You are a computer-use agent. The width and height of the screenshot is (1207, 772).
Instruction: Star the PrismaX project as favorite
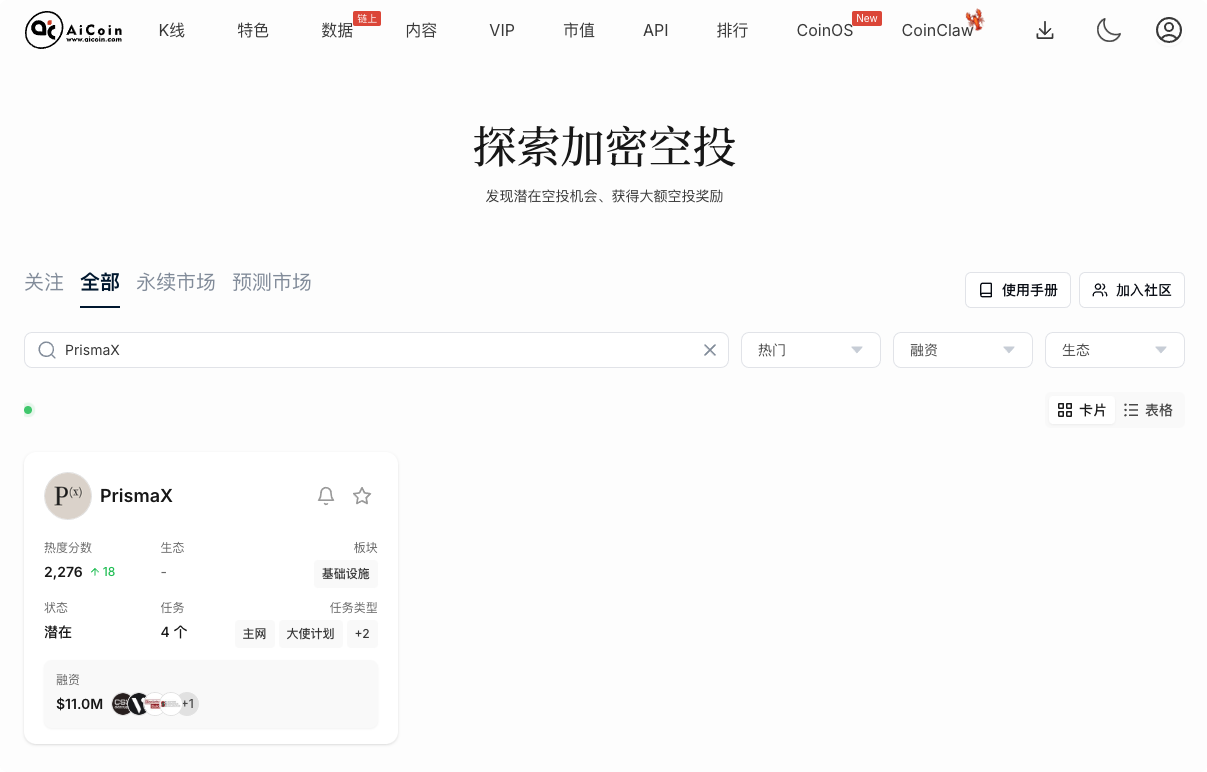point(362,496)
